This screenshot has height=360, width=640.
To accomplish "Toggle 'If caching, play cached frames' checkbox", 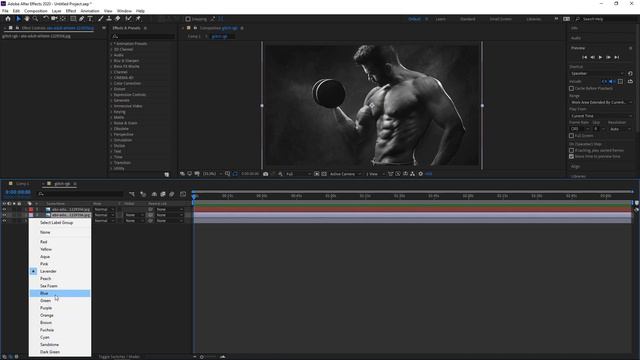I will 571,151.
